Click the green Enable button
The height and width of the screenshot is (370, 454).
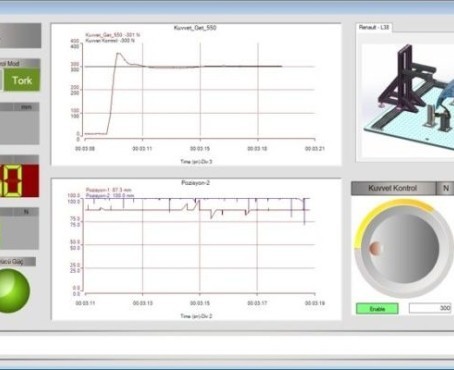coord(377,309)
